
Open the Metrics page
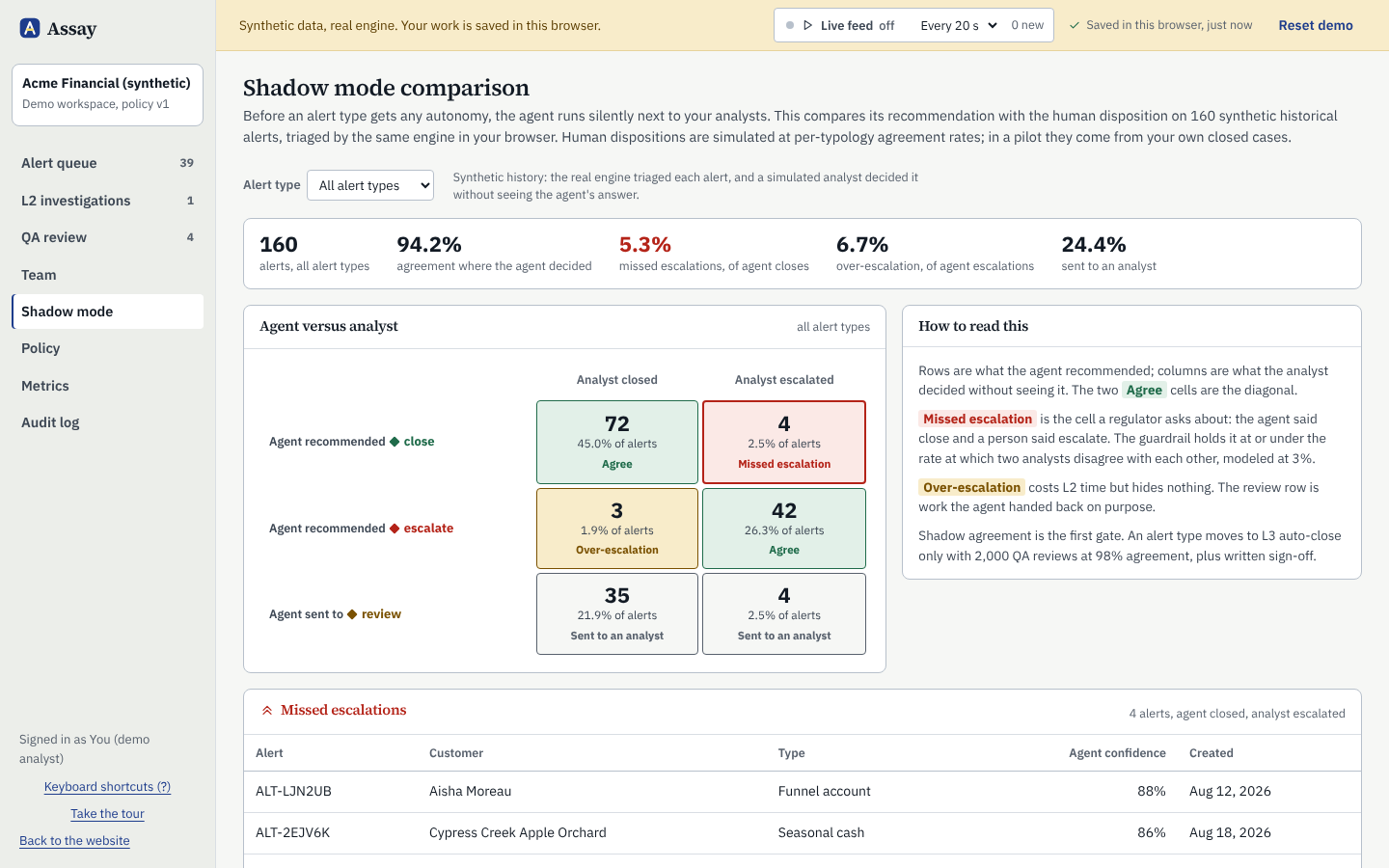[x=107, y=386]
